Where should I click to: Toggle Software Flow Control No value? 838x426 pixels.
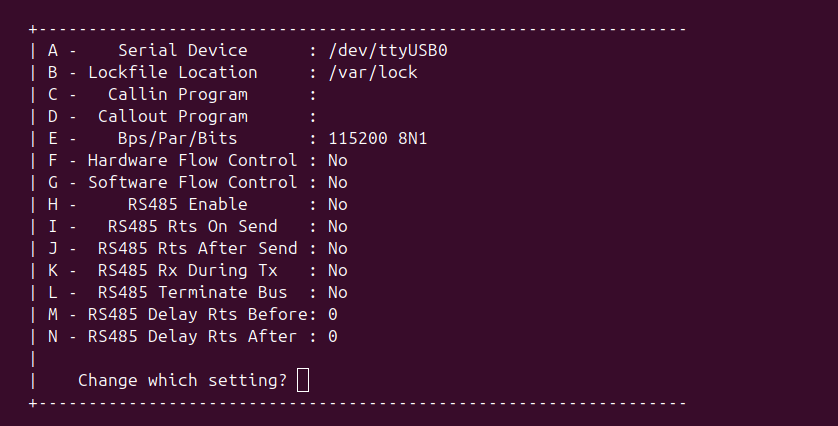click(337, 182)
